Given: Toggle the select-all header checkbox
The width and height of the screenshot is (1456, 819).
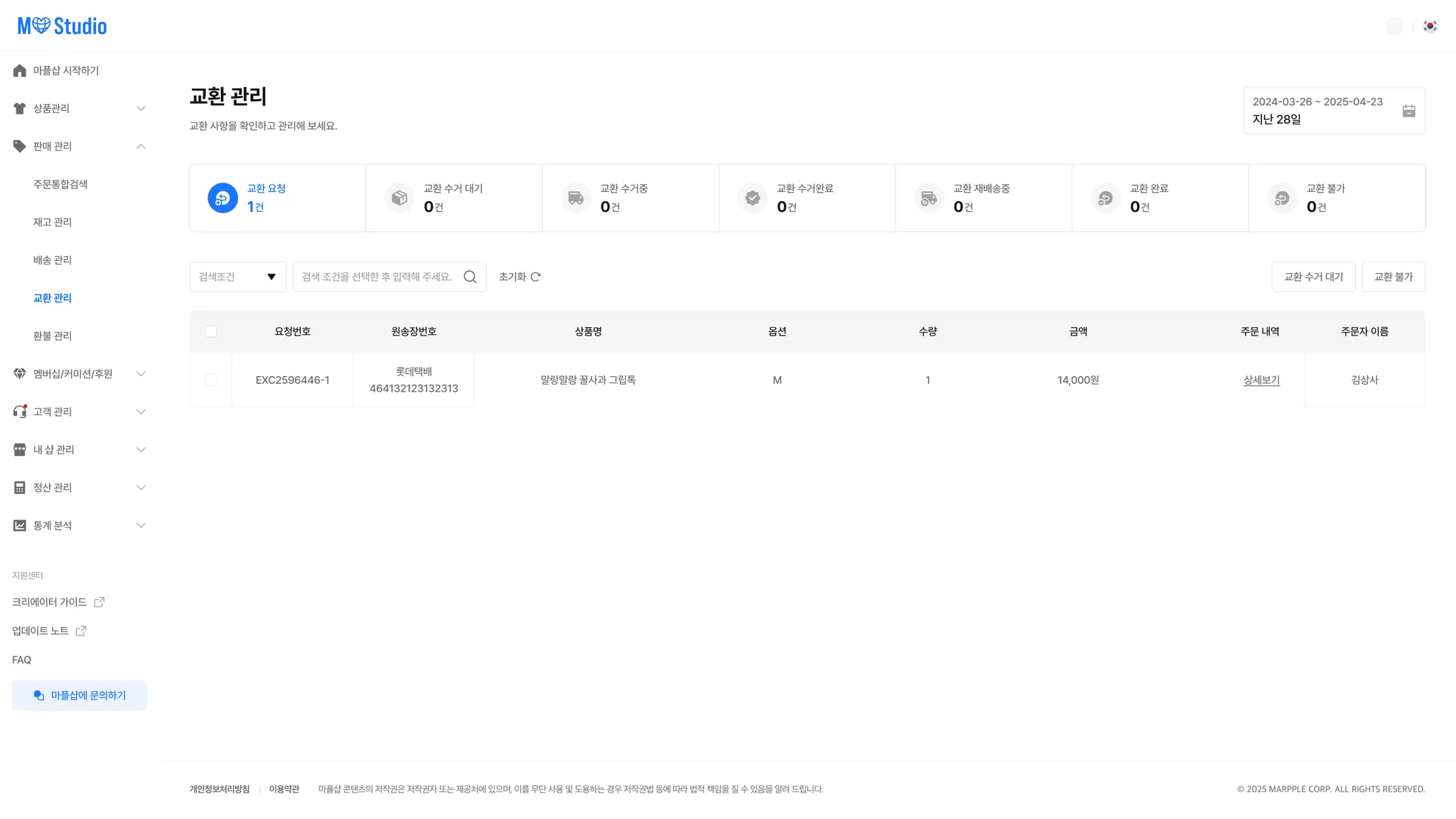Looking at the screenshot, I should (211, 331).
